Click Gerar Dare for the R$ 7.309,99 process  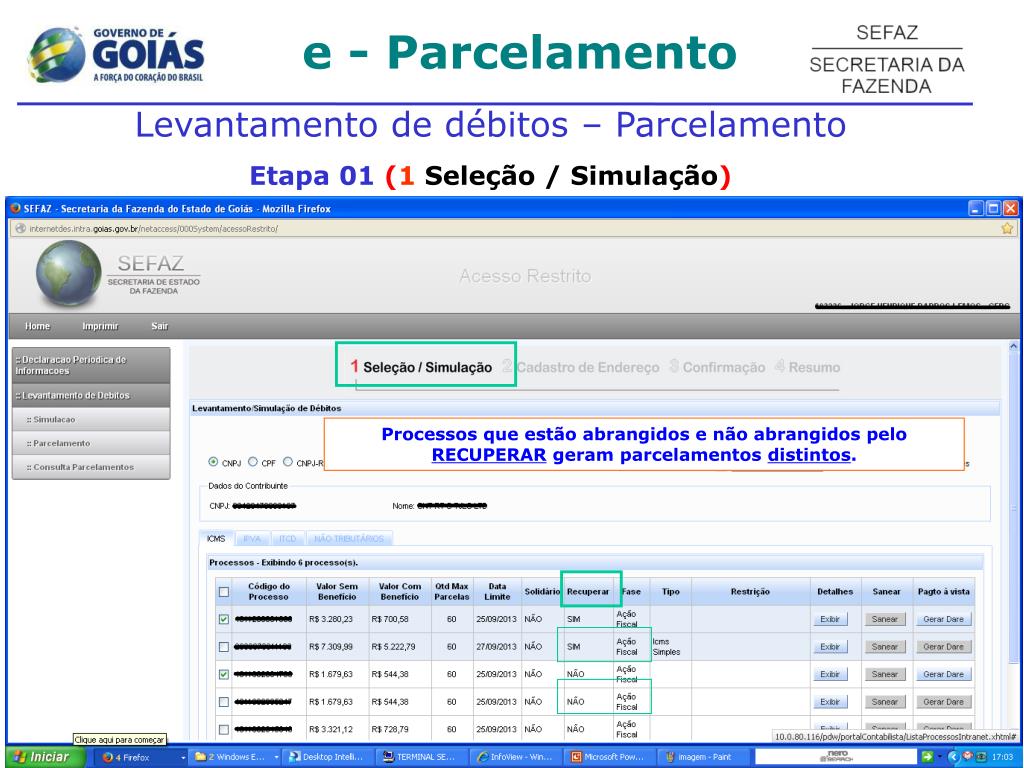click(x=944, y=647)
